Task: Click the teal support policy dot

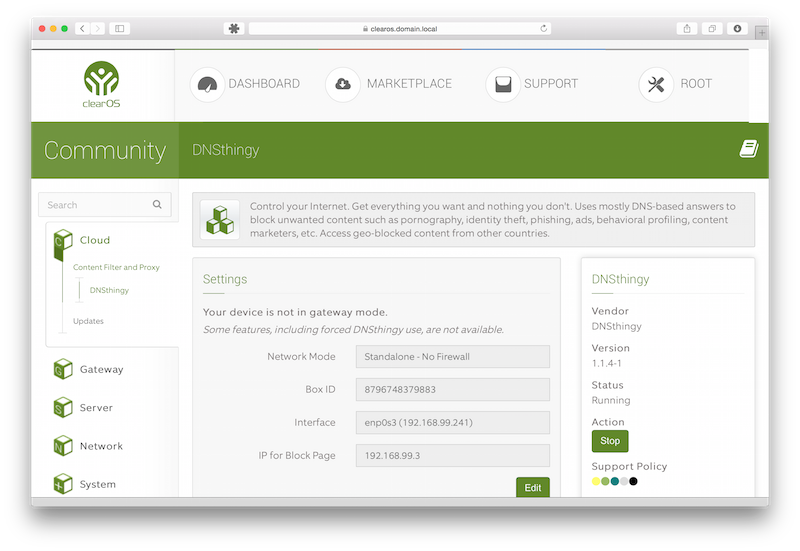Action: pos(615,481)
